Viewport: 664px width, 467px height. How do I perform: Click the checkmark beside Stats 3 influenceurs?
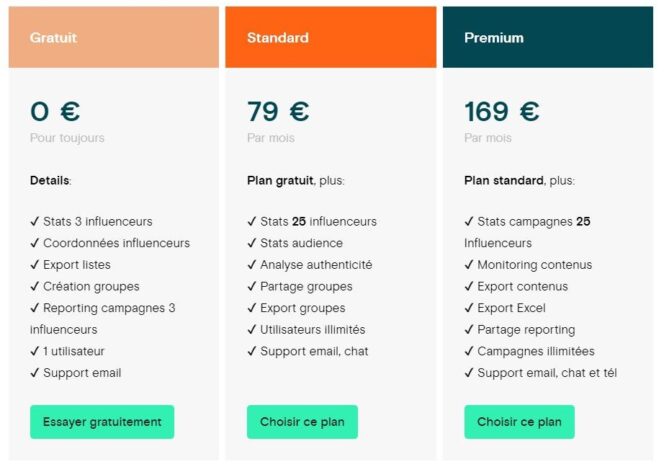(35, 222)
